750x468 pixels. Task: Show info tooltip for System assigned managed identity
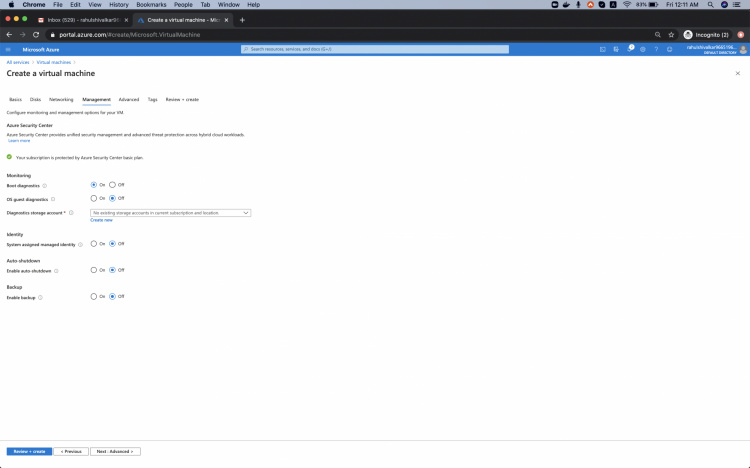tap(80, 245)
